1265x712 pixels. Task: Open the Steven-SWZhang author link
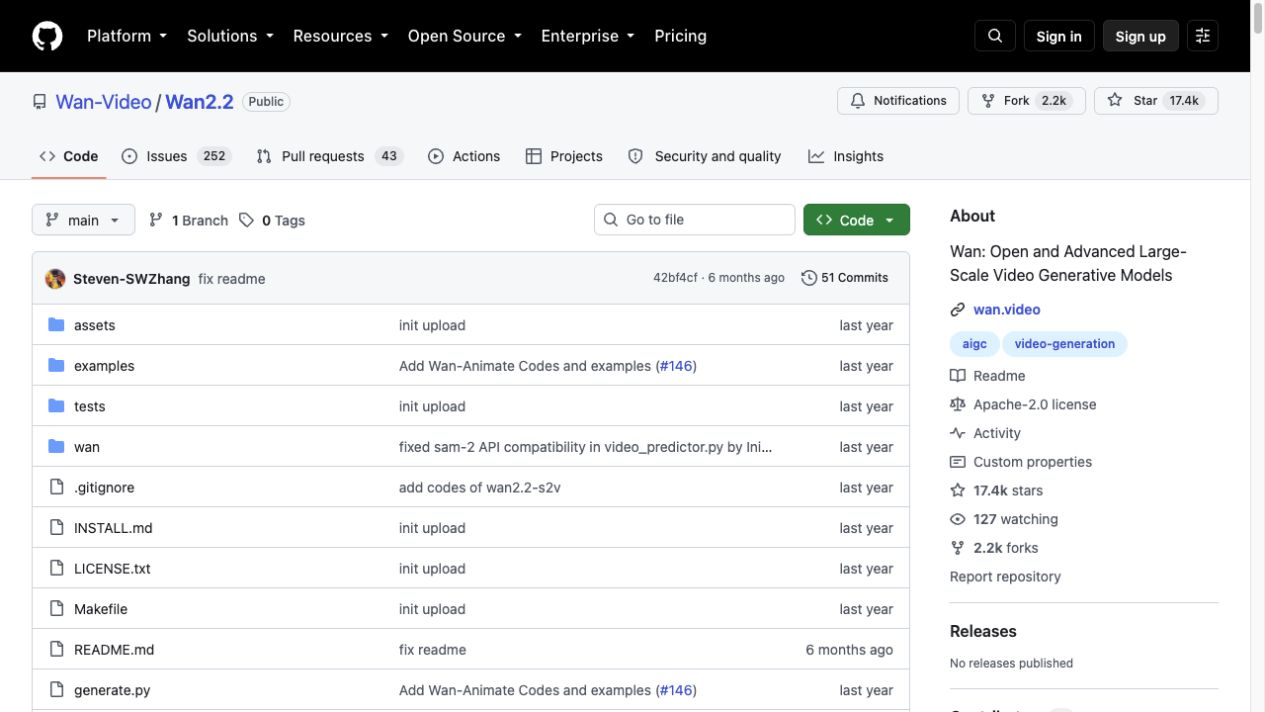click(131, 279)
